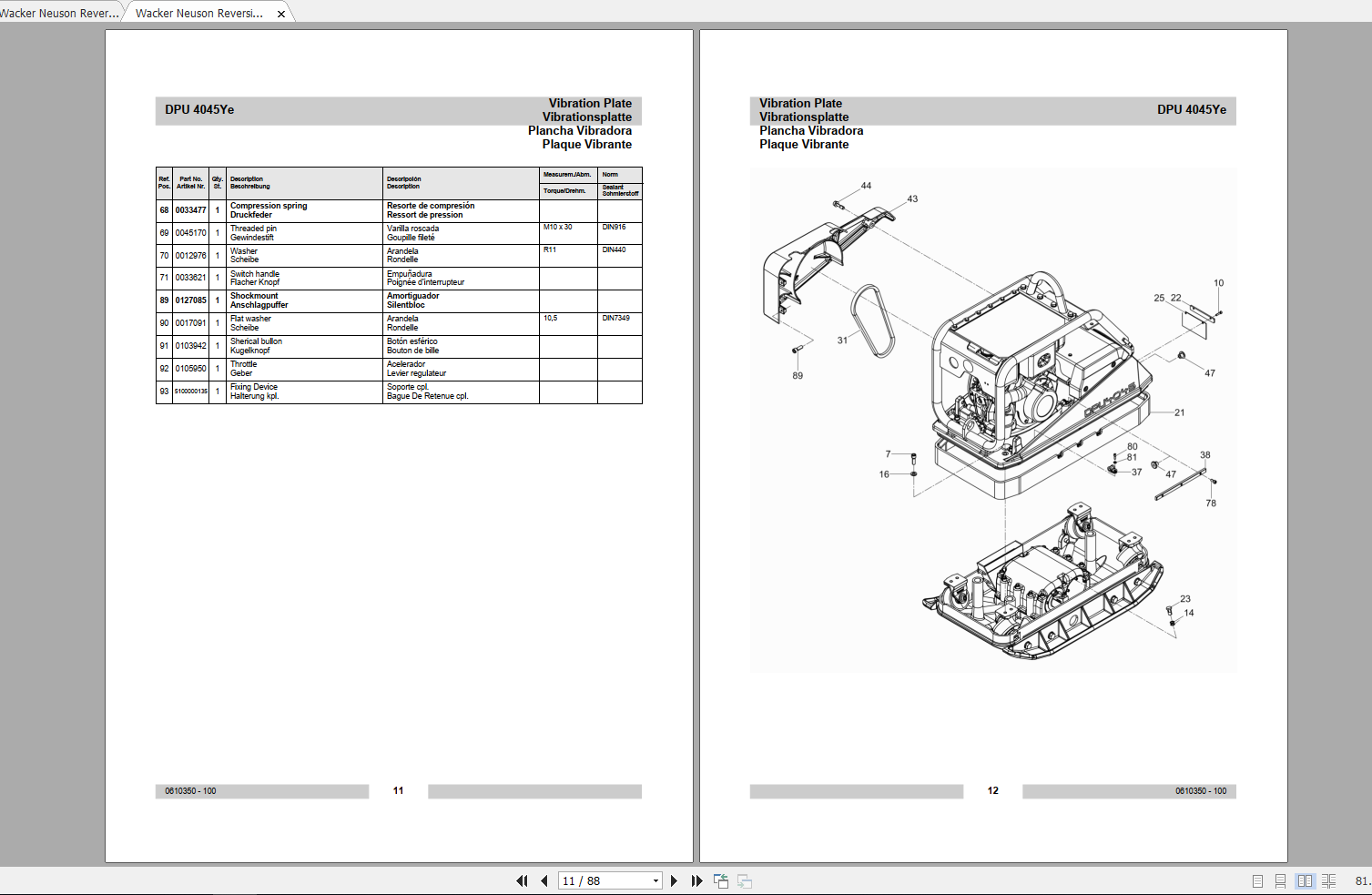The width and height of the screenshot is (1372, 895).
Task: Advance to the next page
Action: point(674,880)
